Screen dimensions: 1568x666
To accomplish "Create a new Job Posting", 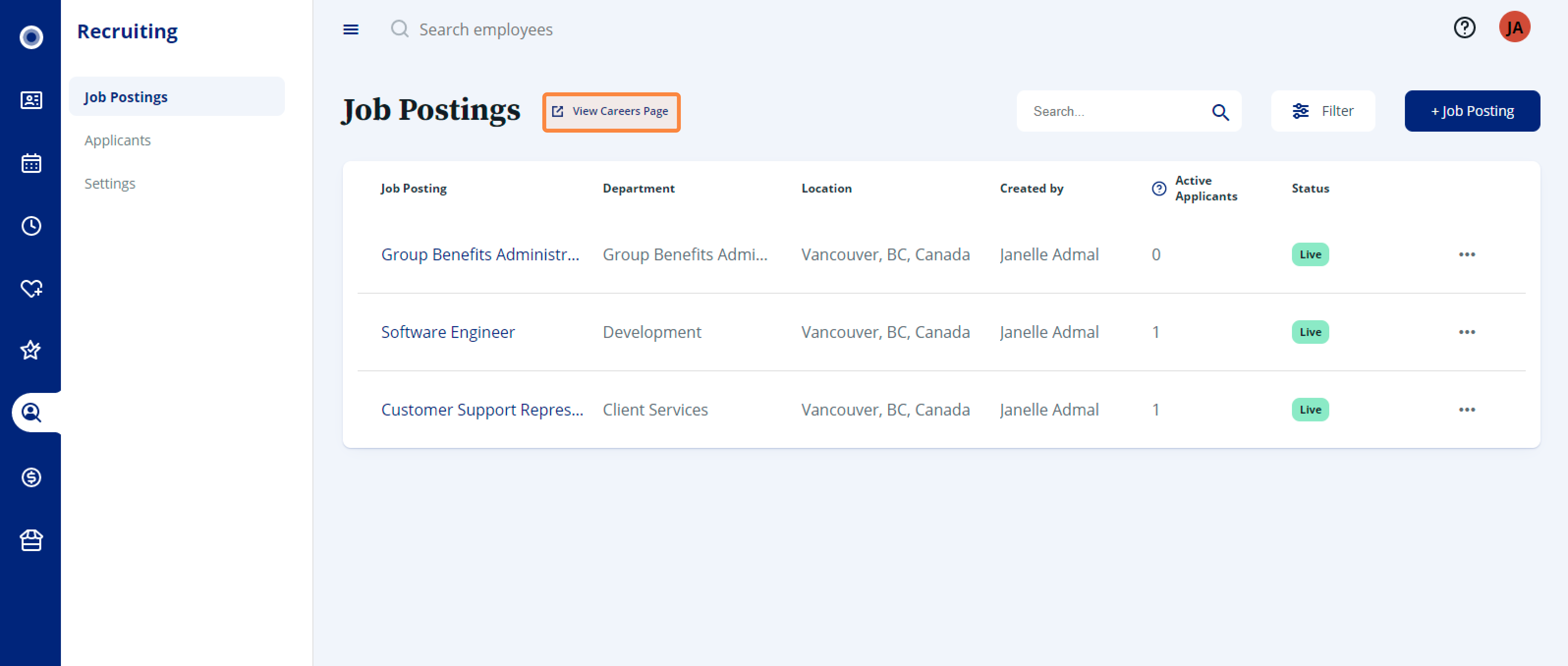I will coord(1472,111).
